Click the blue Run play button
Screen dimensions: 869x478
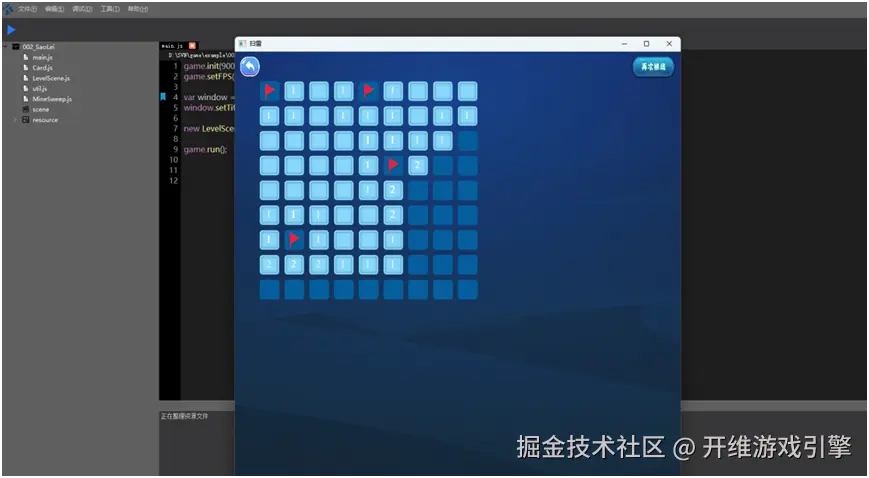point(11,30)
